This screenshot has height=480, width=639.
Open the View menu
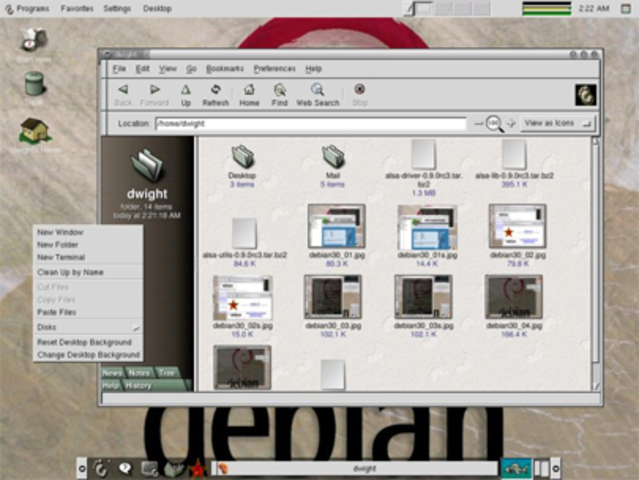pos(167,68)
